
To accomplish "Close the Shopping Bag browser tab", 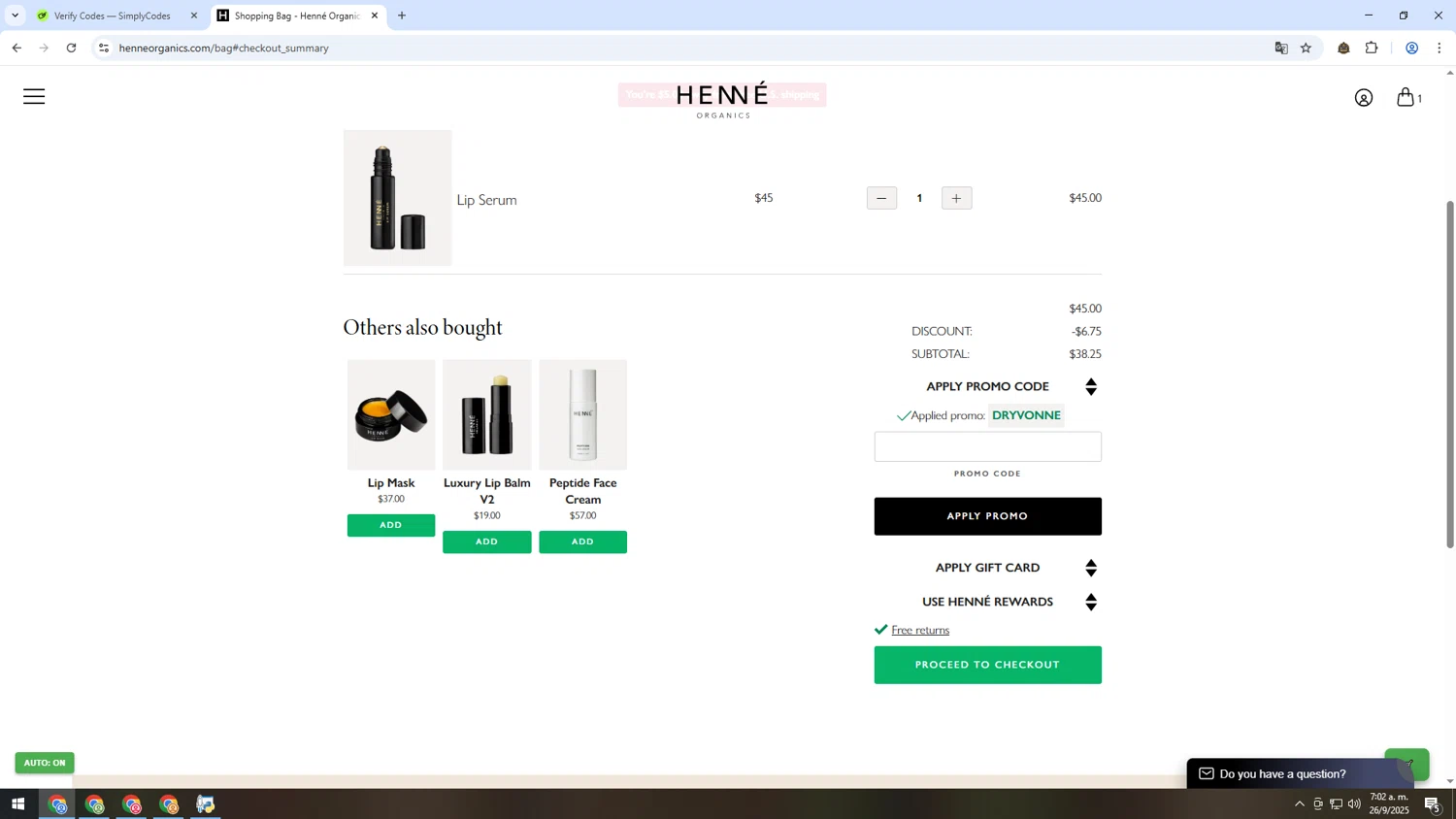I will coord(375,16).
